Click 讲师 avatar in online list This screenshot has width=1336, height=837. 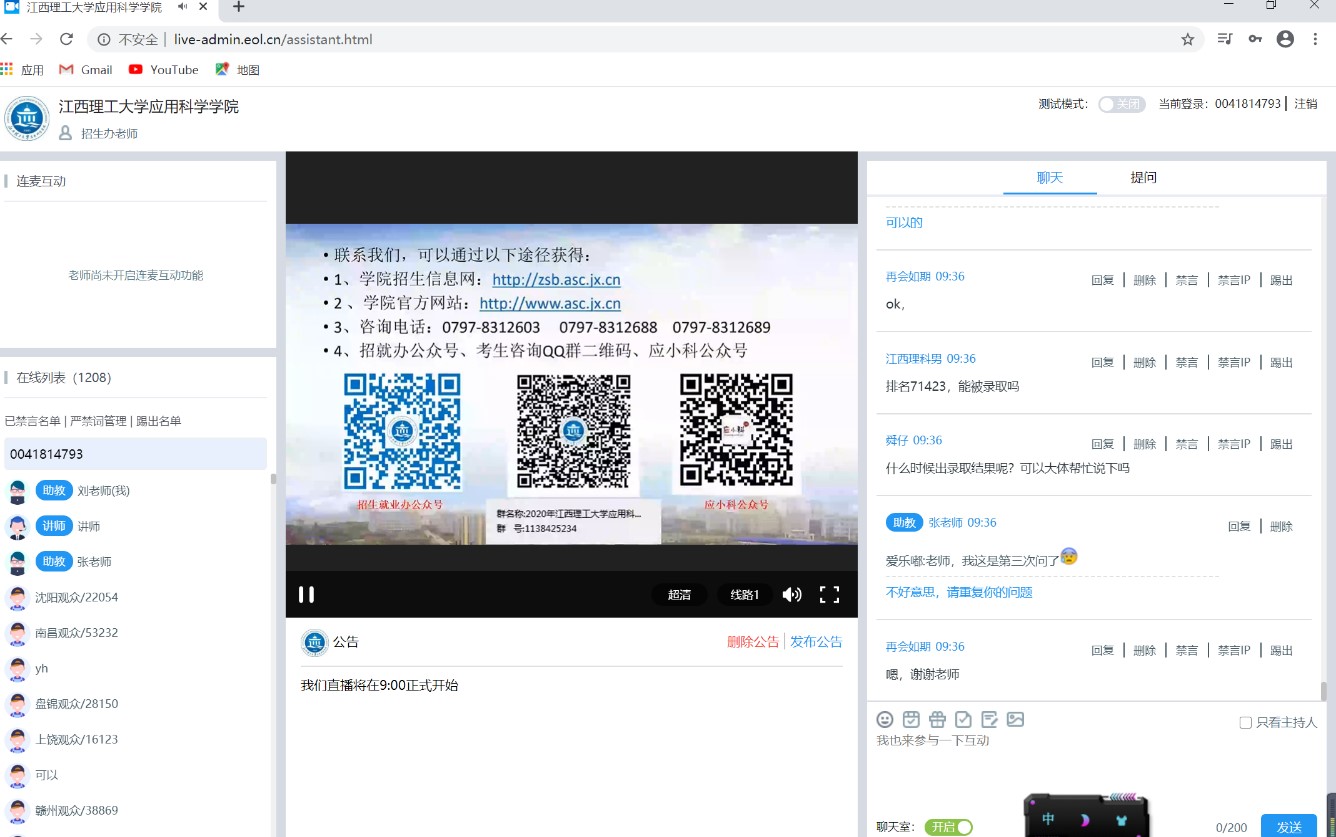[17, 527]
